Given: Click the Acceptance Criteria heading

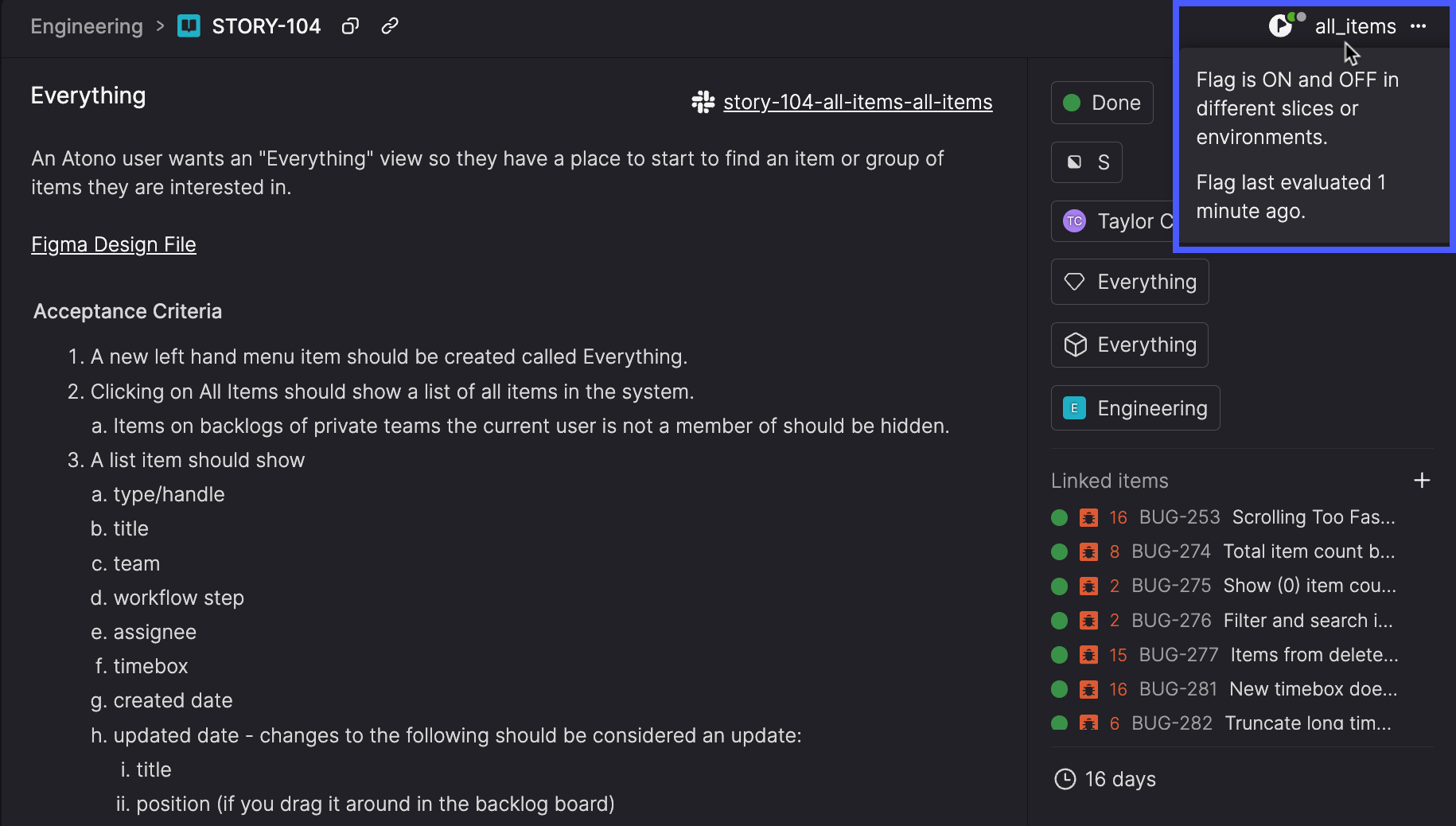Looking at the screenshot, I should coord(127,311).
